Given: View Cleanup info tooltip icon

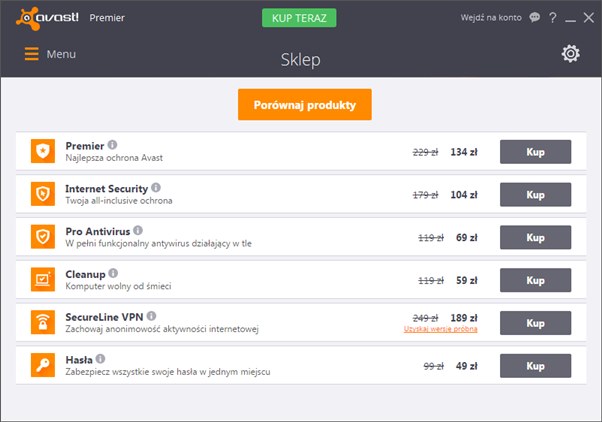Looking at the screenshot, I should coord(113,273).
